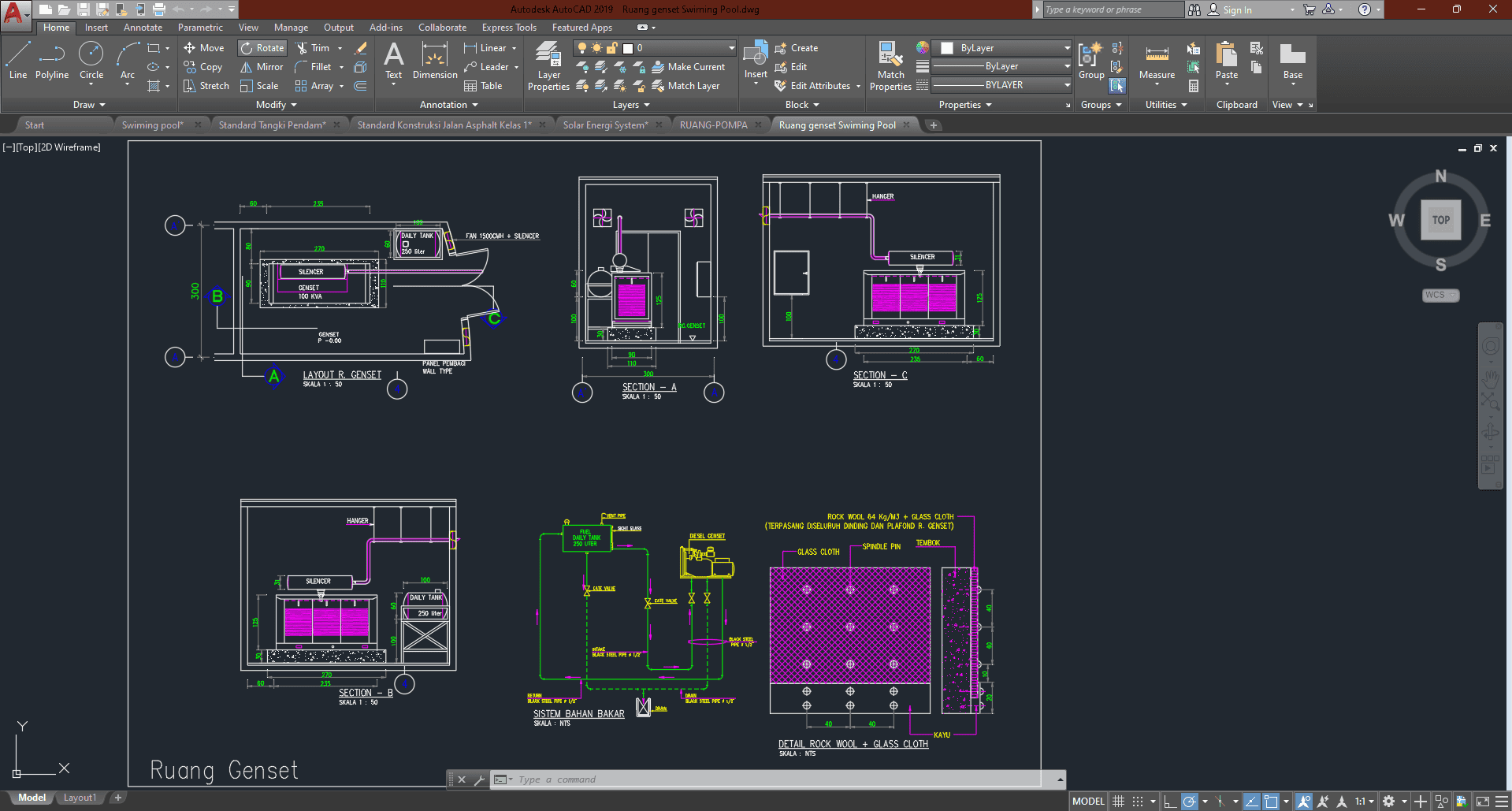Choose the Stretch tool

[206, 86]
